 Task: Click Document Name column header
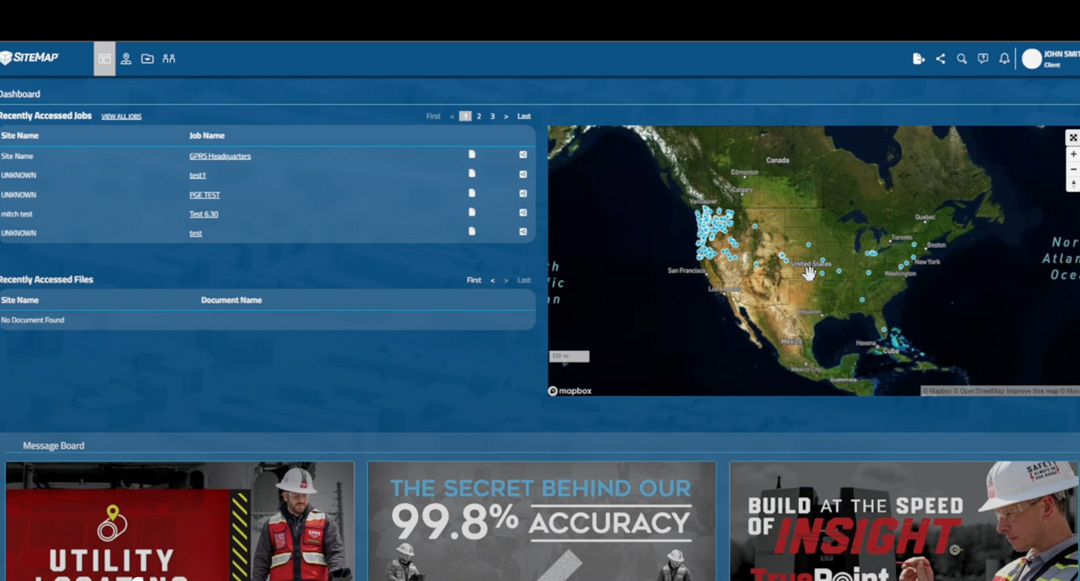point(231,300)
